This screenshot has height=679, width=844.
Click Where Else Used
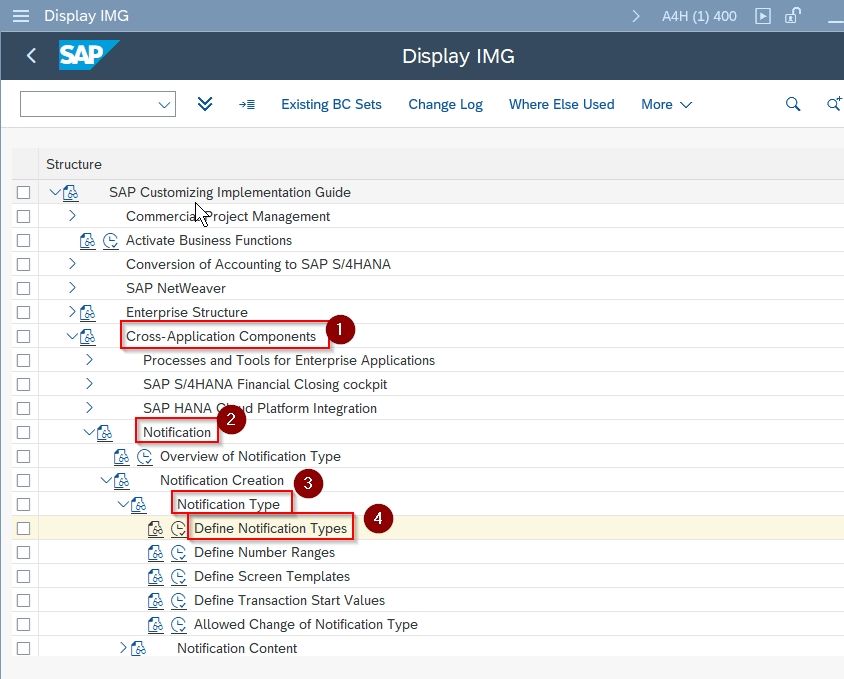(561, 104)
